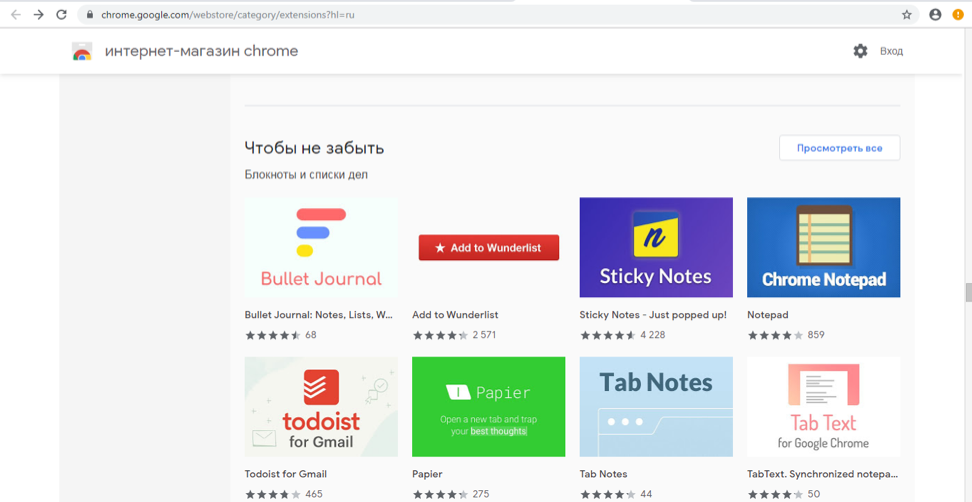This screenshot has width=972, height=502.
Task: Open the Todoist for Gmail thumbnail
Action: click(321, 407)
